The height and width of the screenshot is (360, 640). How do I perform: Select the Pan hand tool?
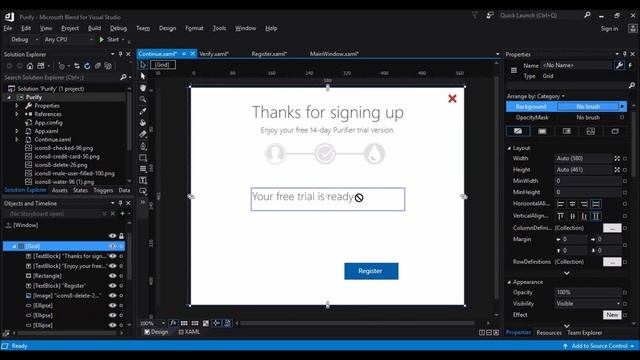coord(143,88)
